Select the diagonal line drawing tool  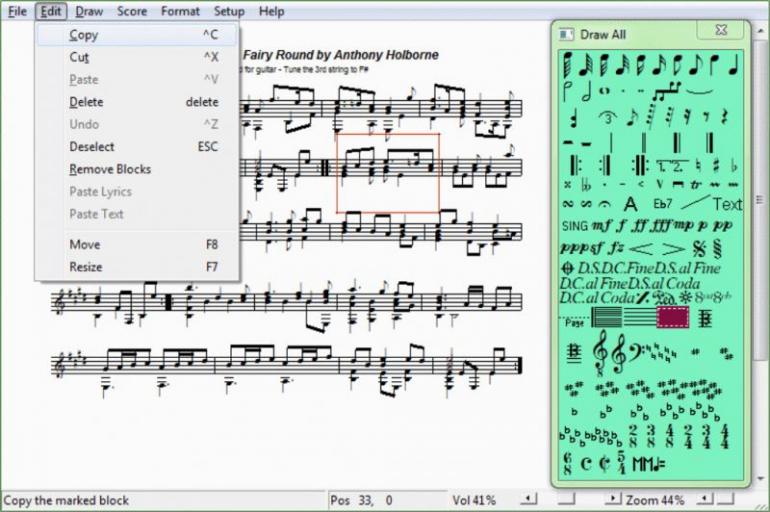pyautogui.click(x=695, y=202)
